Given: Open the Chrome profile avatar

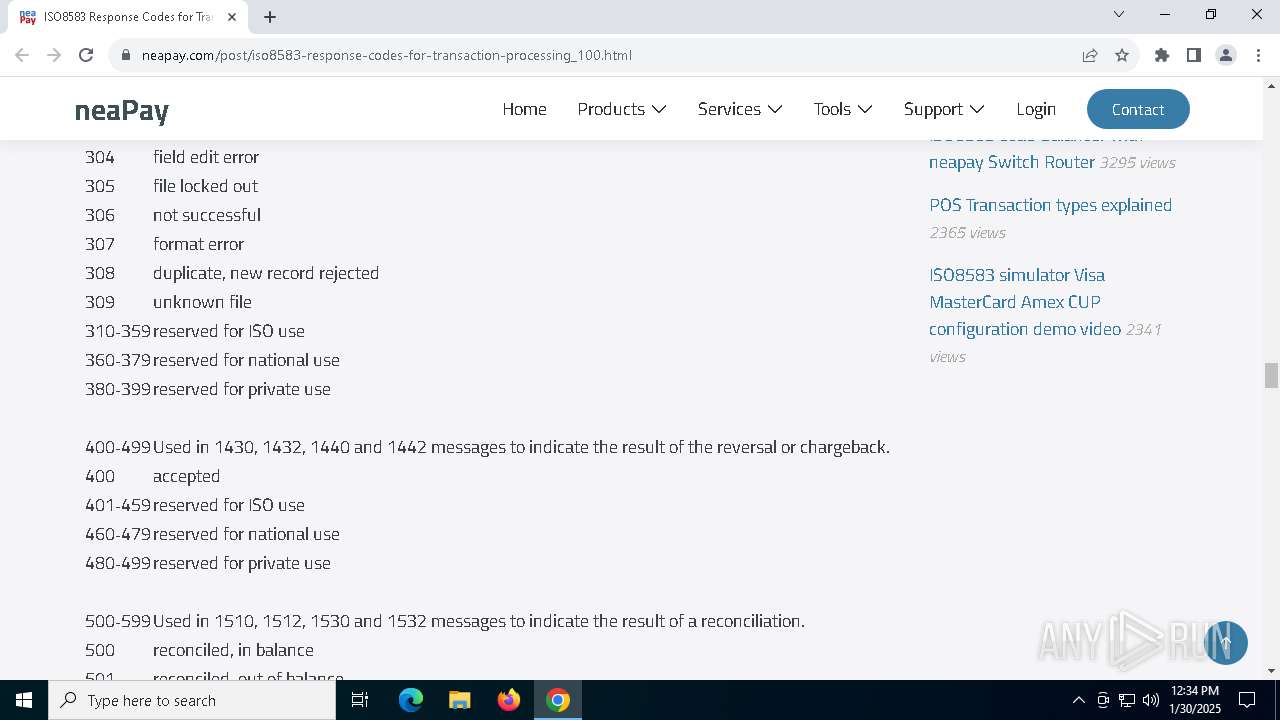Looking at the screenshot, I should click(x=1226, y=55).
